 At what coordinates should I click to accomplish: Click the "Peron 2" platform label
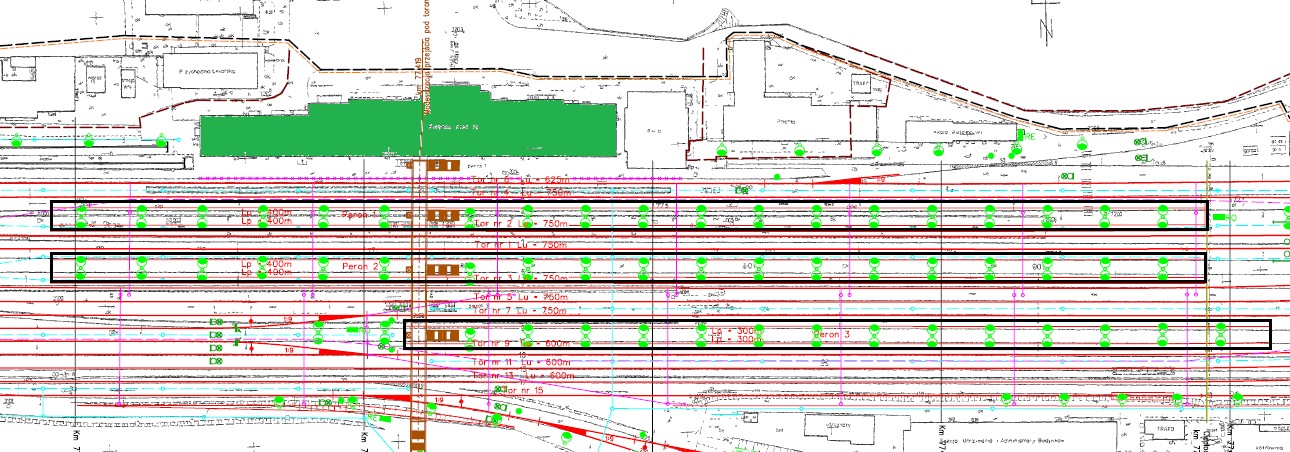(x=361, y=267)
